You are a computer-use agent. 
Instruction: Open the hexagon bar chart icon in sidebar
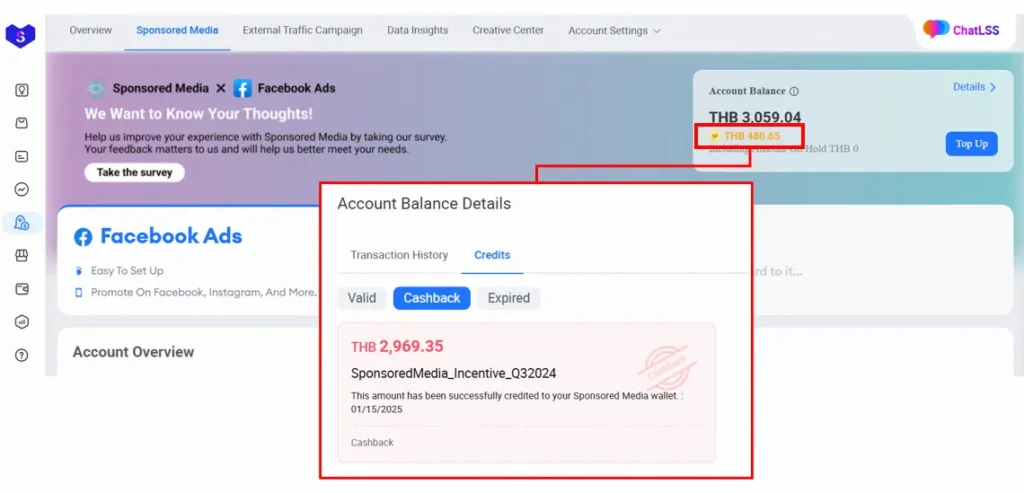[x=22, y=322]
